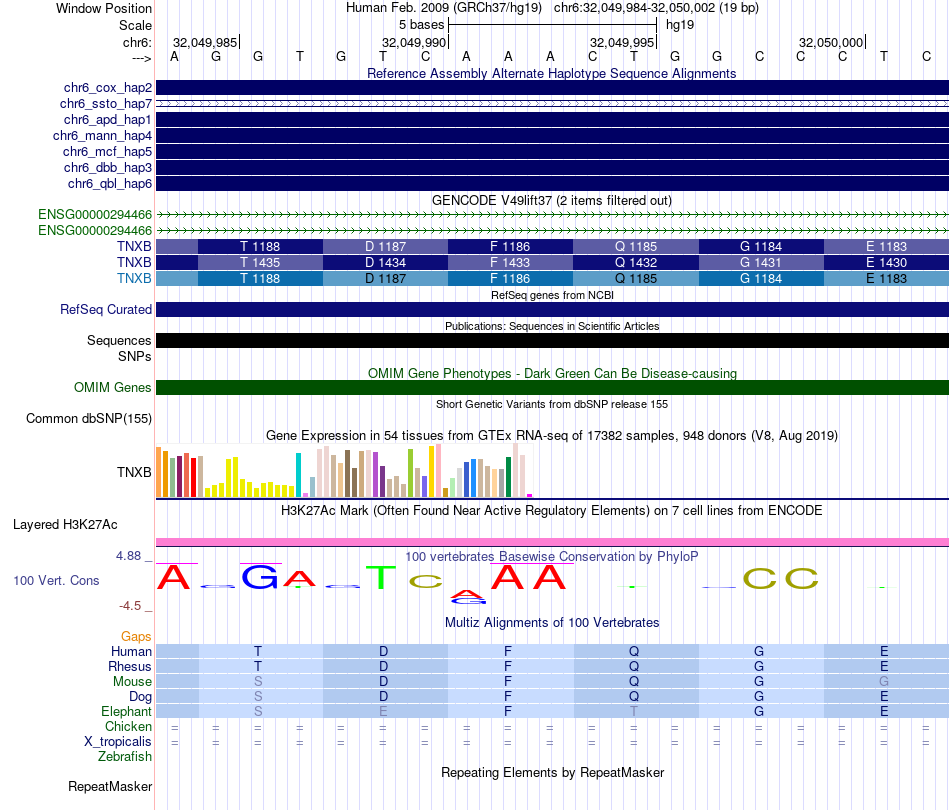Click the first ENSG00000294466 gene label

click(95, 214)
